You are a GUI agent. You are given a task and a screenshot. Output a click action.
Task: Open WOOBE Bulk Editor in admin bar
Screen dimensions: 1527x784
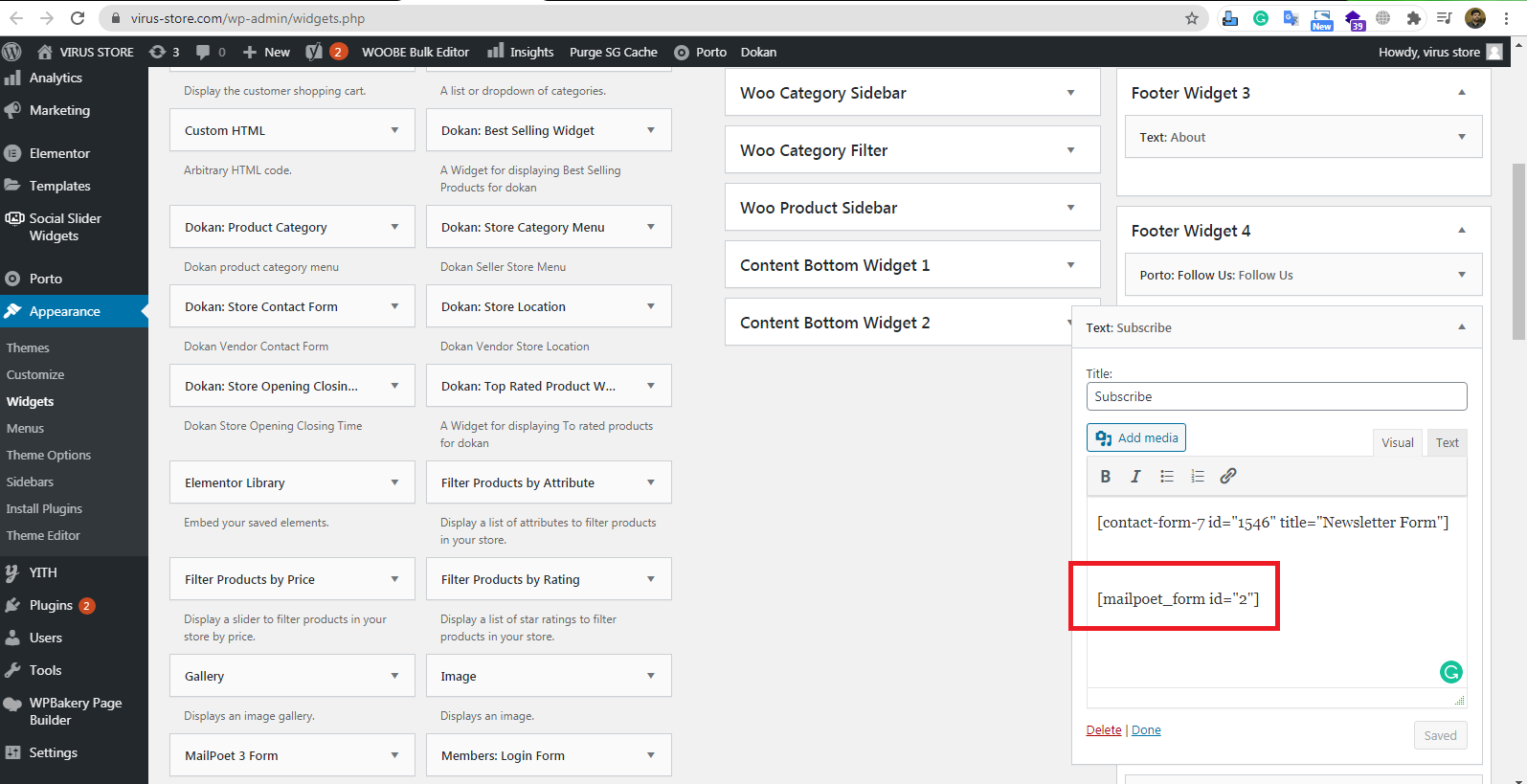pos(415,52)
